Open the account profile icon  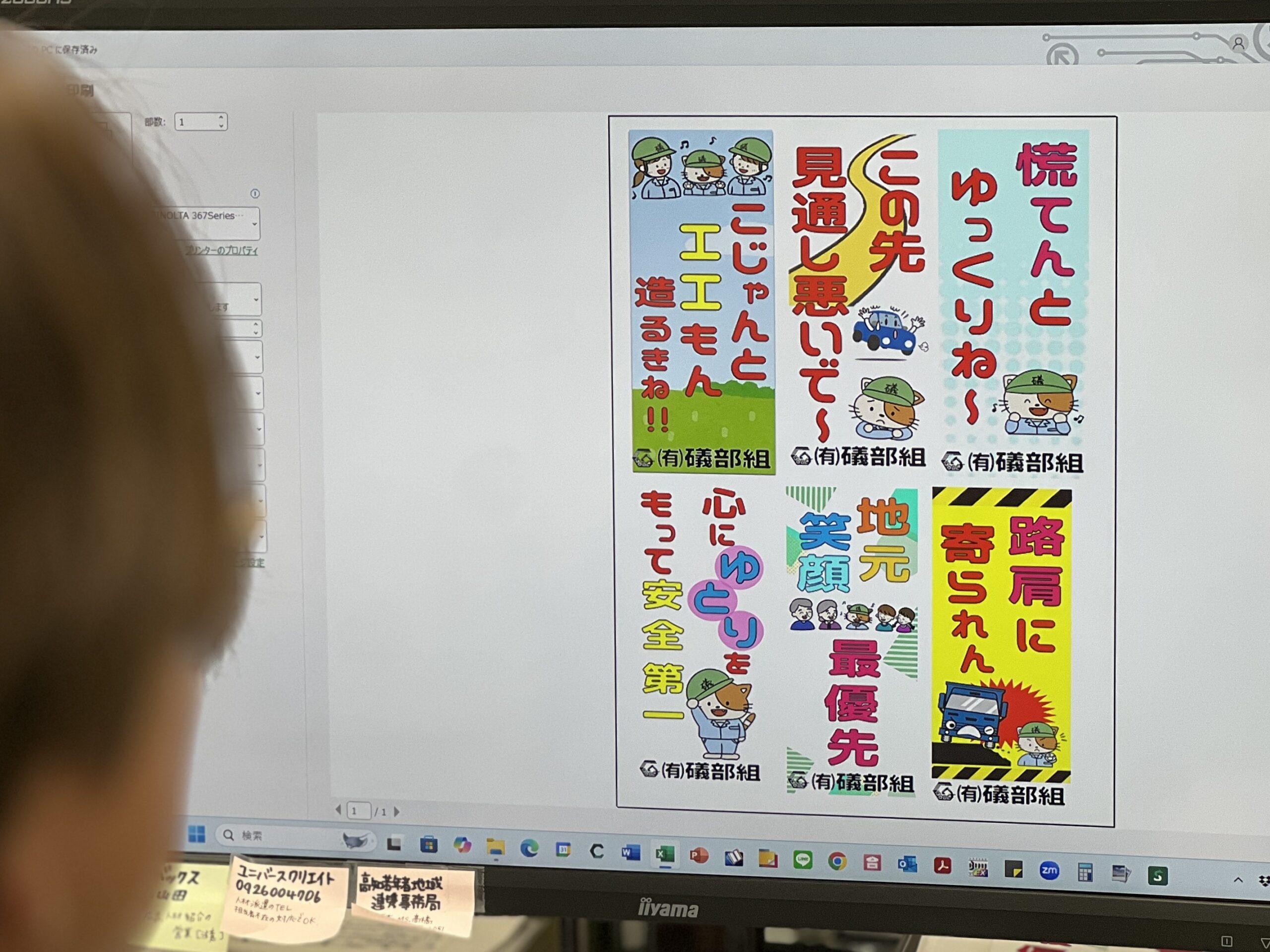tap(1238, 43)
